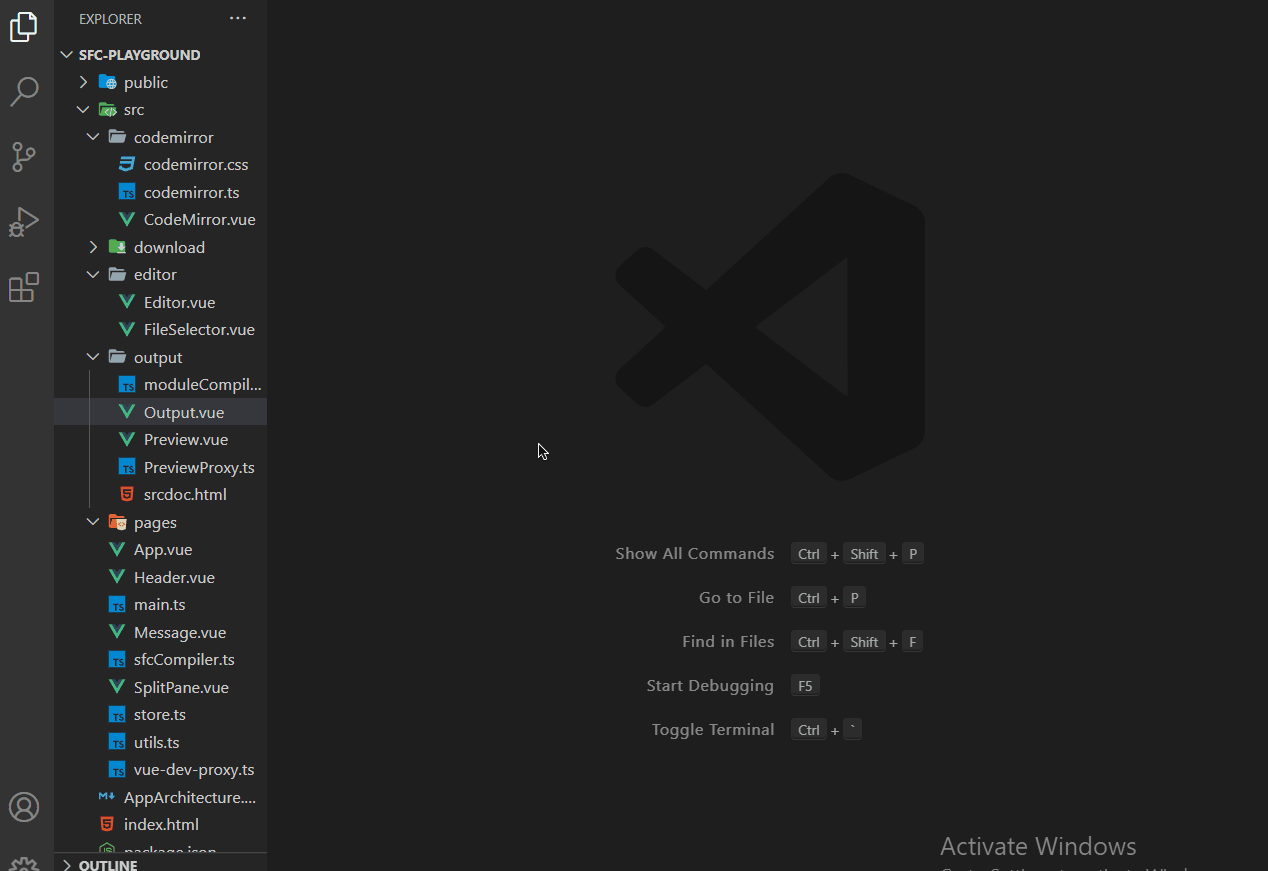This screenshot has height=871, width=1268.
Task: Collapse the output folder chevron
Action: point(93,357)
